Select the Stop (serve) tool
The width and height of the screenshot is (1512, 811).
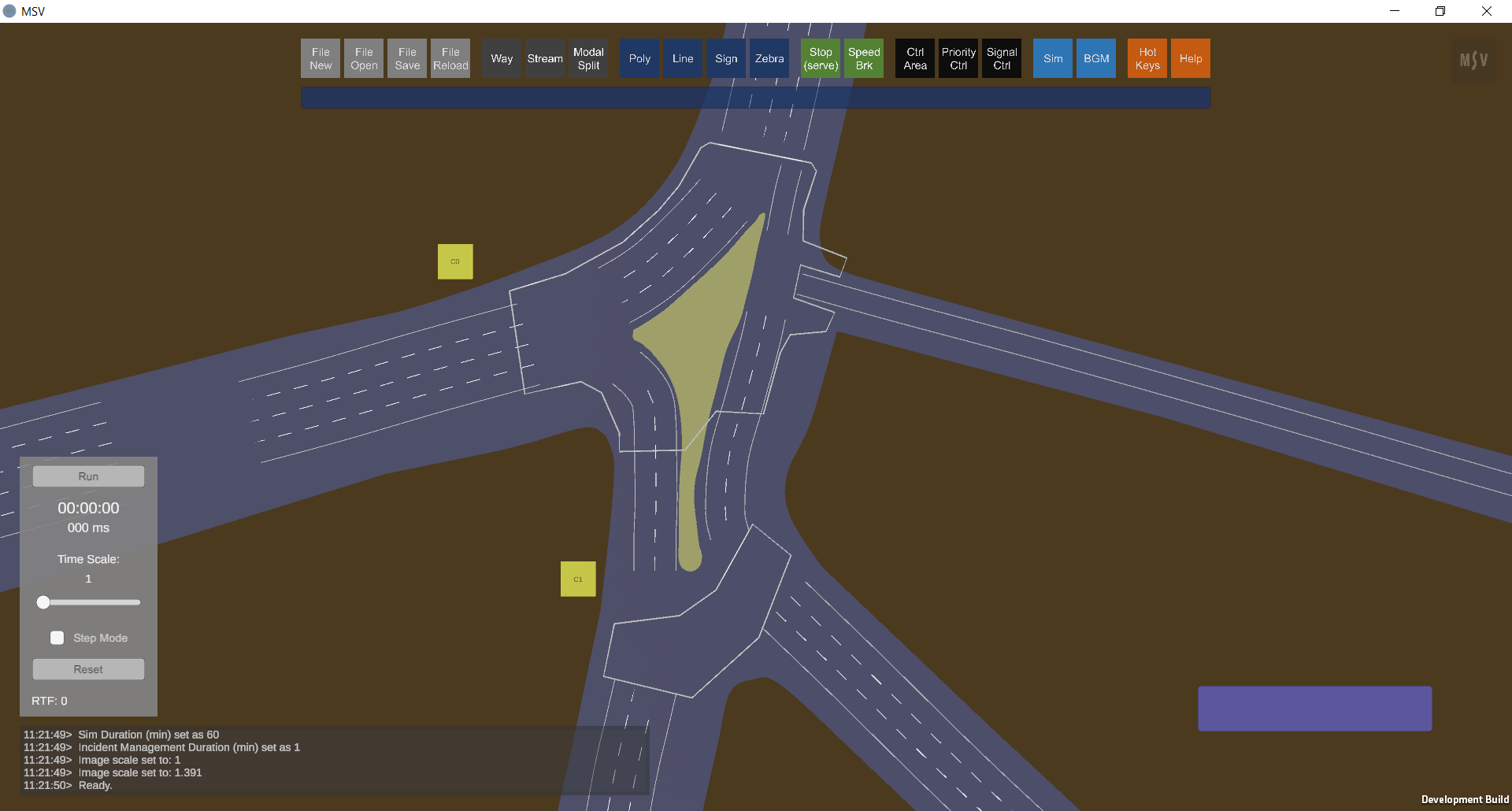(x=821, y=59)
